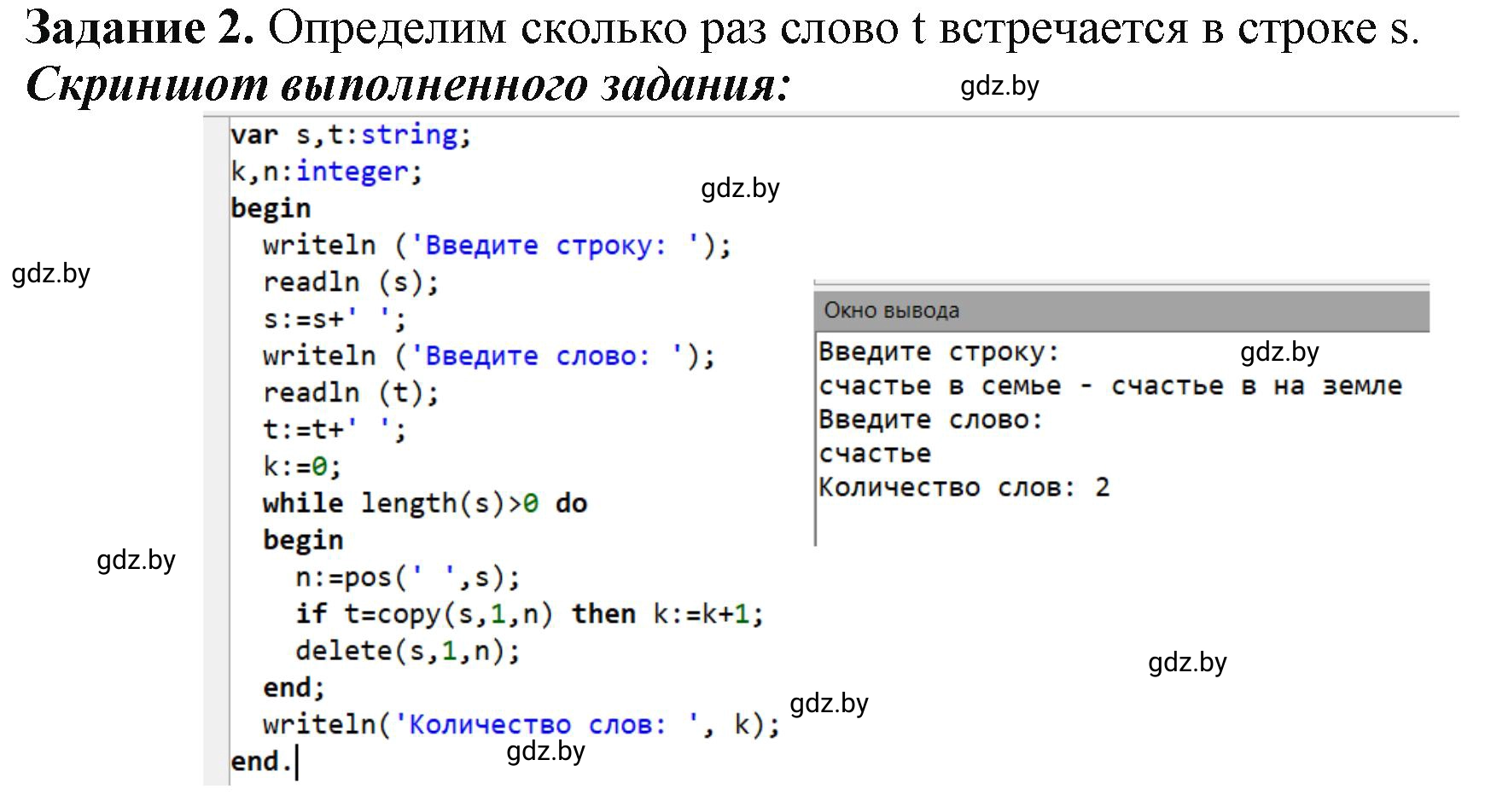Click the line 'delete(s,1,n);'
This screenshot has width=1485, height=812.
tap(408, 651)
